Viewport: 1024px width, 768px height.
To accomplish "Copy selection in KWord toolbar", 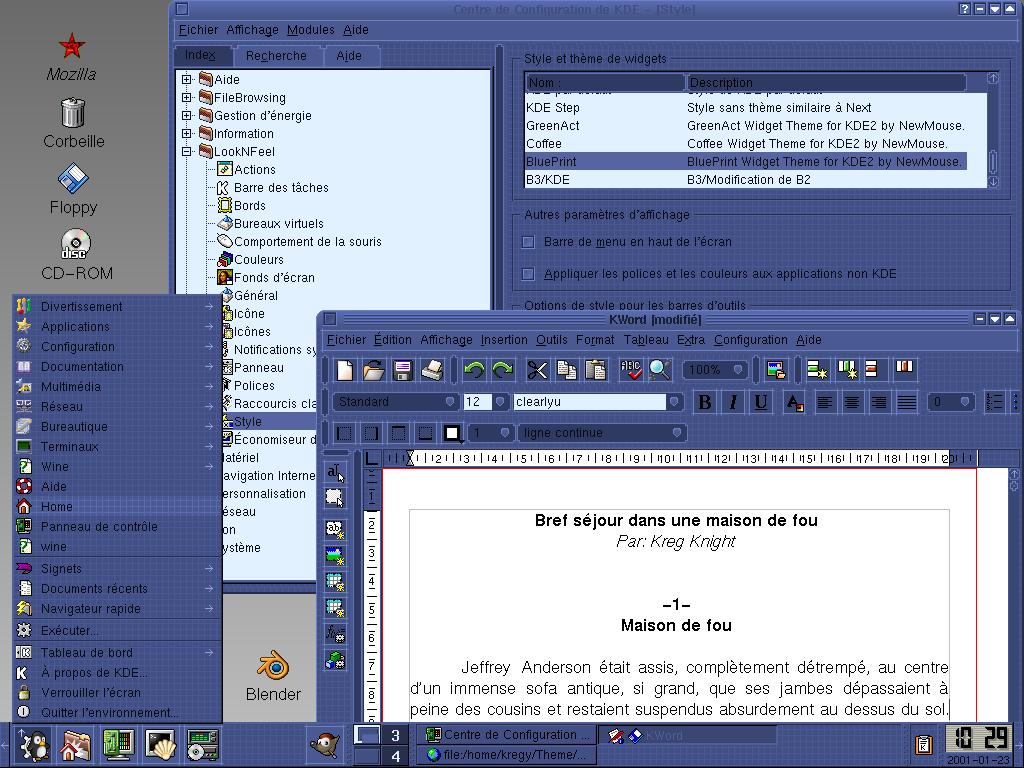I will click(x=566, y=370).
